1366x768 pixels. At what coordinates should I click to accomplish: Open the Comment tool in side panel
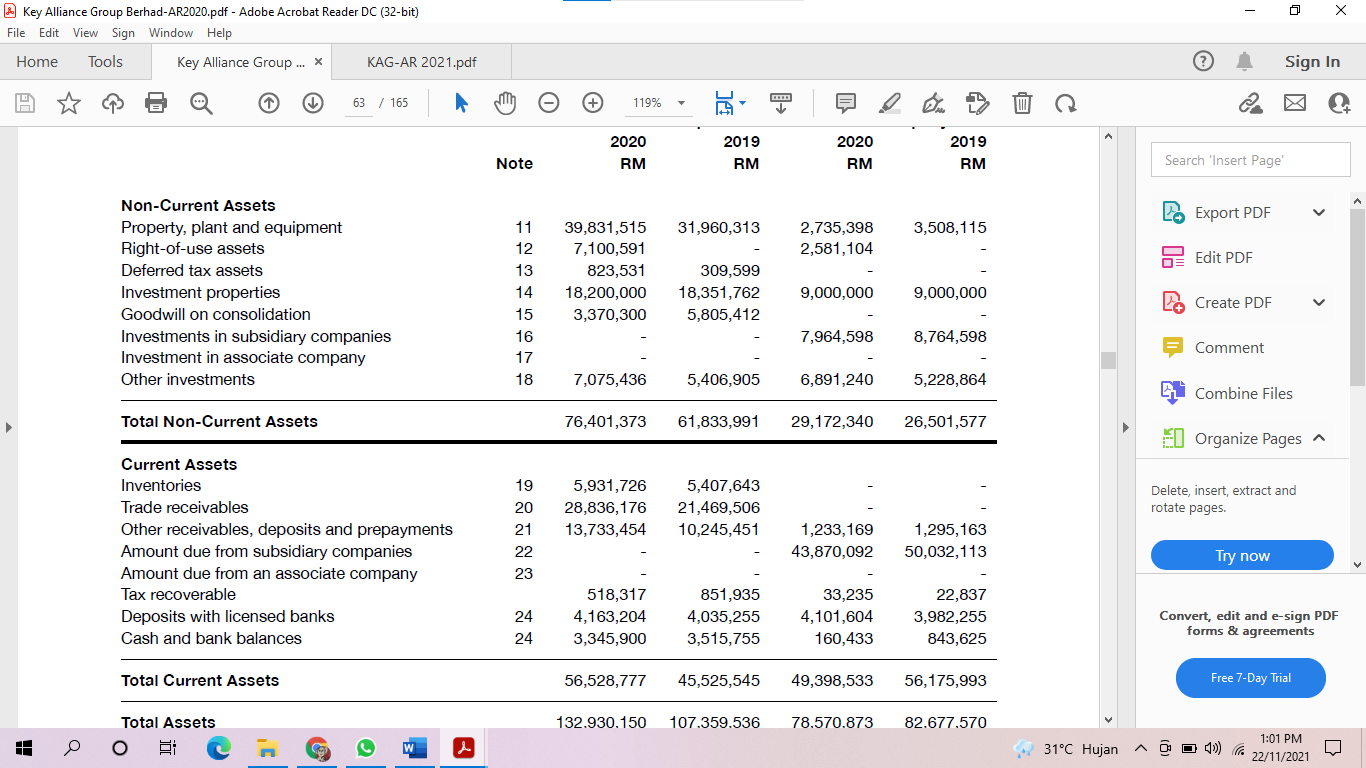[1212, 347]
